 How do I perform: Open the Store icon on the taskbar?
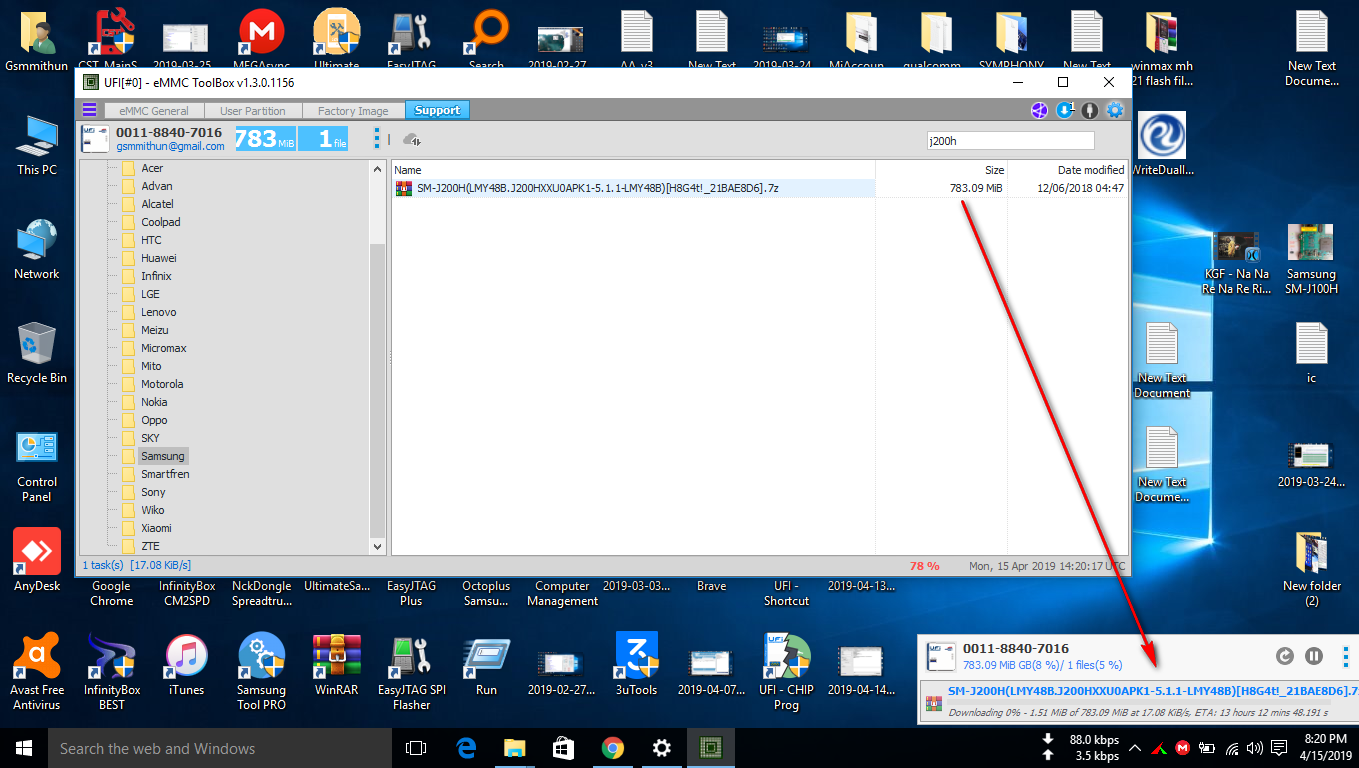click(563, 748)
